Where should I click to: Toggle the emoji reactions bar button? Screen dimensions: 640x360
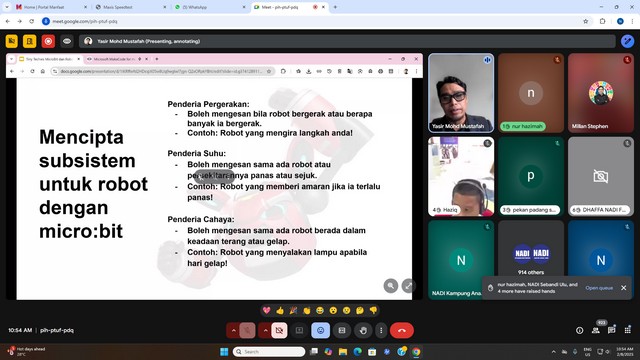(x=320, y=330)
